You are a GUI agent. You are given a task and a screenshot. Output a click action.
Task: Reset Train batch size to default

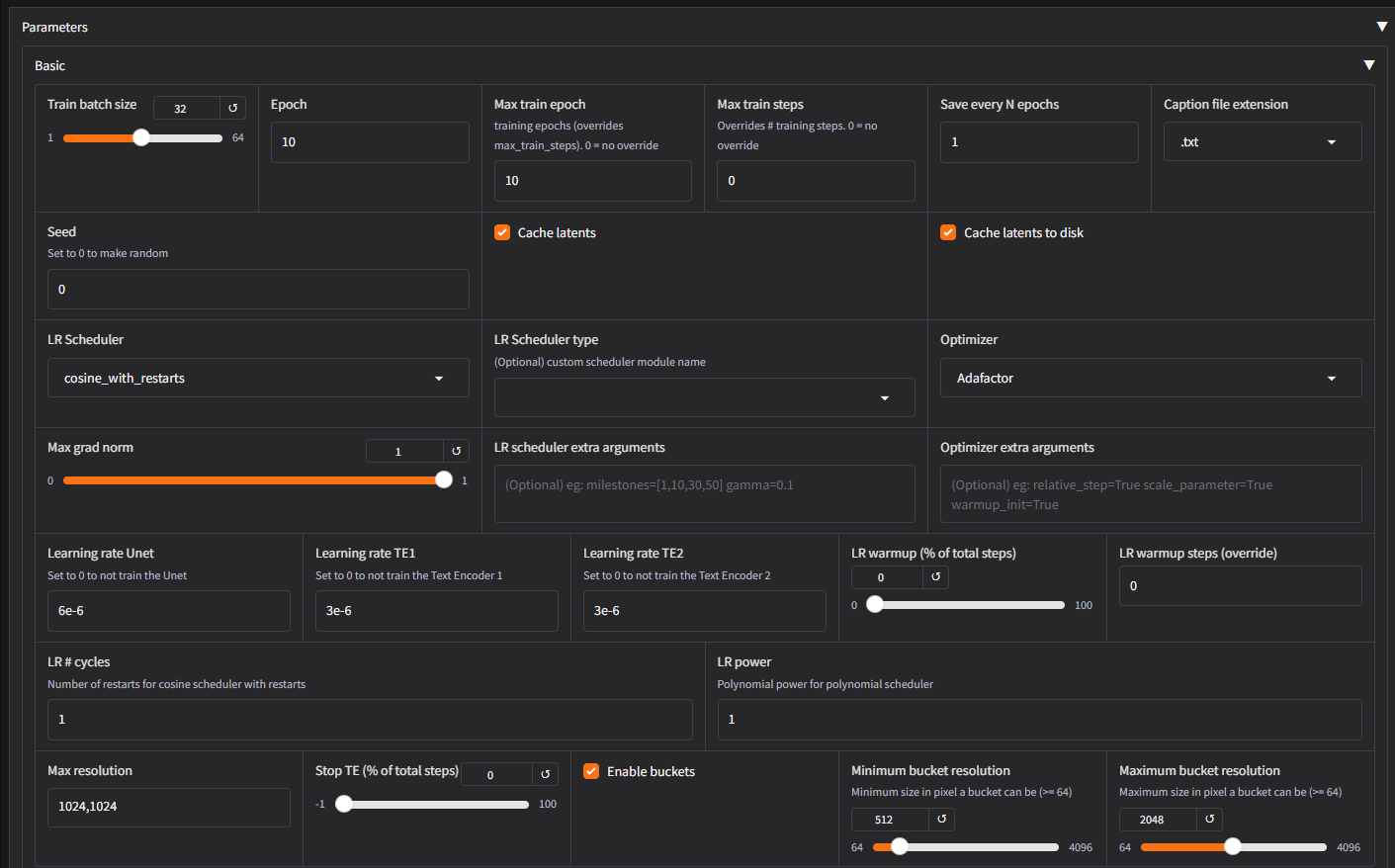[233, 108]
